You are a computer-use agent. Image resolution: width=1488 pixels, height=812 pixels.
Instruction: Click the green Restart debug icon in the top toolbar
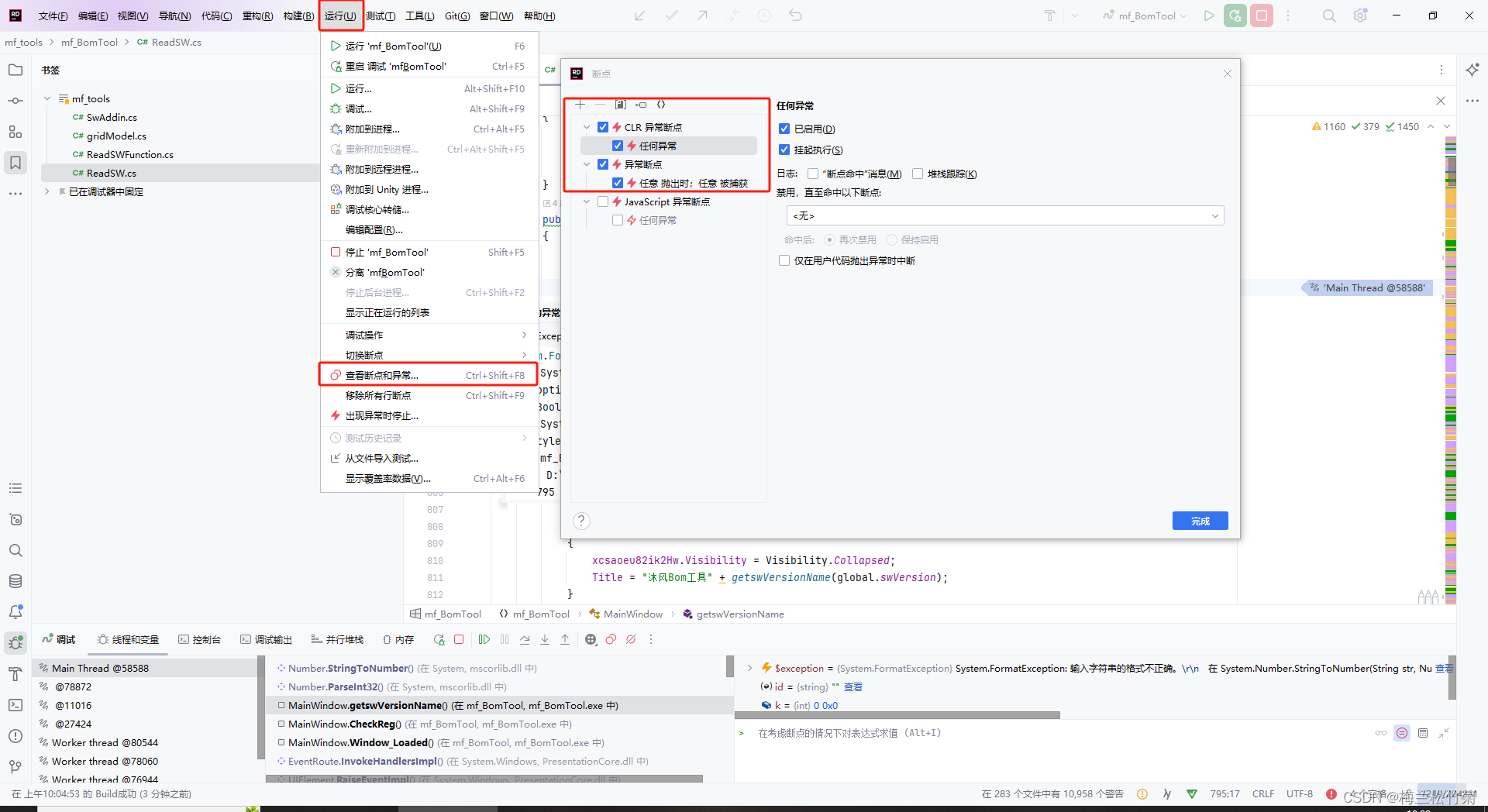(1235, 15)
